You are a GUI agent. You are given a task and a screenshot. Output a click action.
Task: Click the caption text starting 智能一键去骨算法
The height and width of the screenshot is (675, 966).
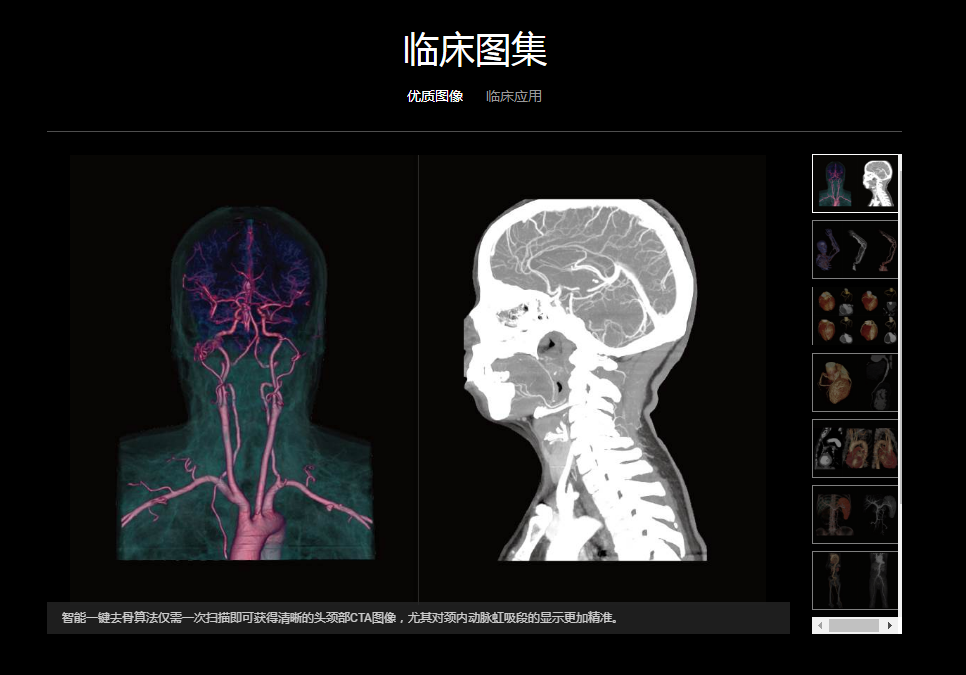pyautogui.click(x=340, y=618)
